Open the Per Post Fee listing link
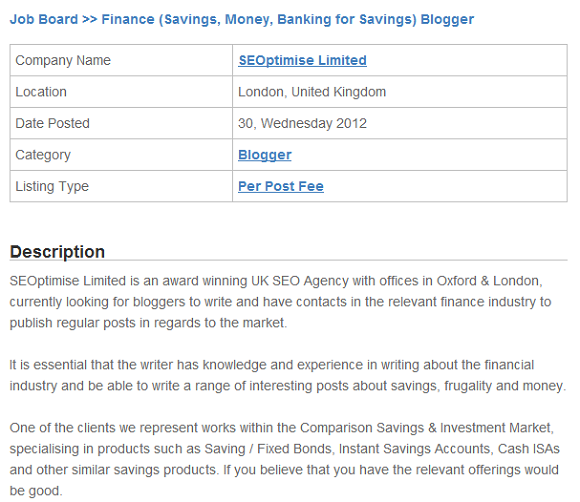Image resolution: width=580 pixels, height=502 pixels. point(281,186)
